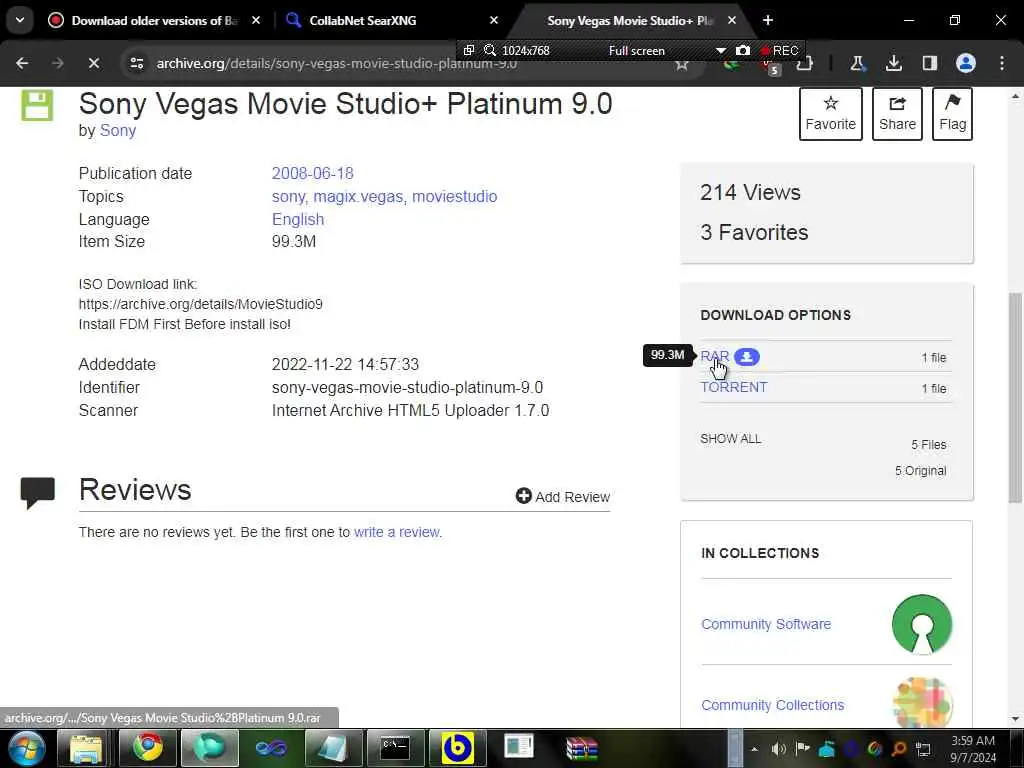Viewport: 1024px width, 768px height.
Task: Click the Community Software green logo thumbnail
Action: coord(922,624)
